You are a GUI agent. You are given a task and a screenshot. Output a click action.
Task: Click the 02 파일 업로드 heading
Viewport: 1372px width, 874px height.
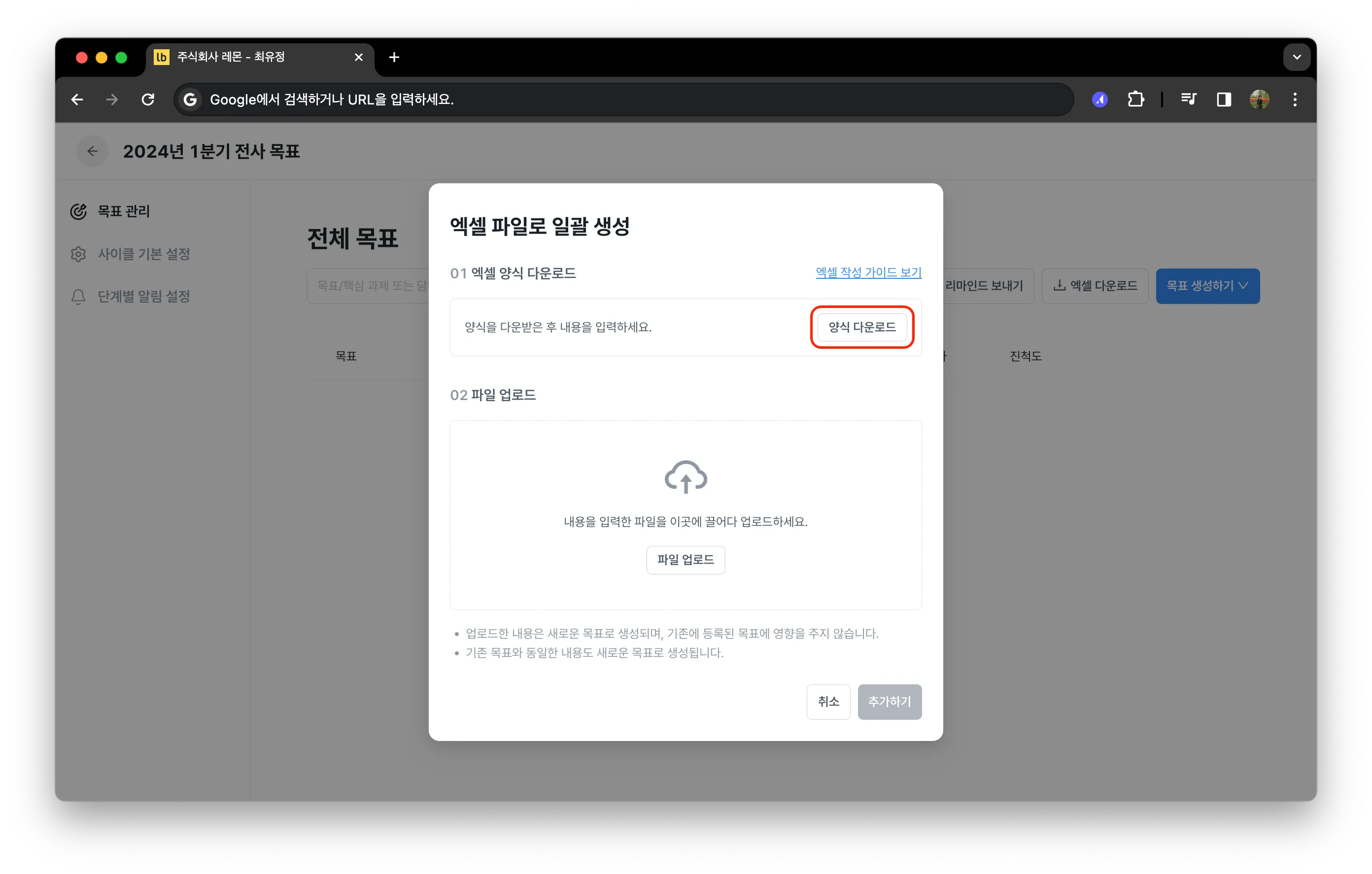pos(493,395)
